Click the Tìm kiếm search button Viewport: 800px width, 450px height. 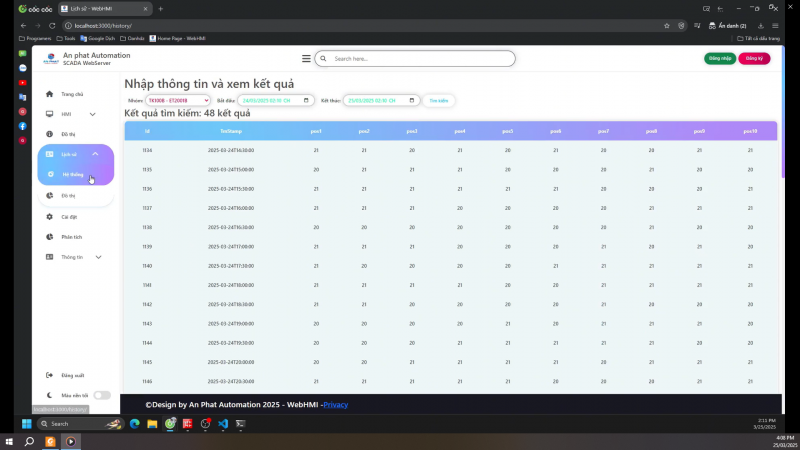pos(439,101)
